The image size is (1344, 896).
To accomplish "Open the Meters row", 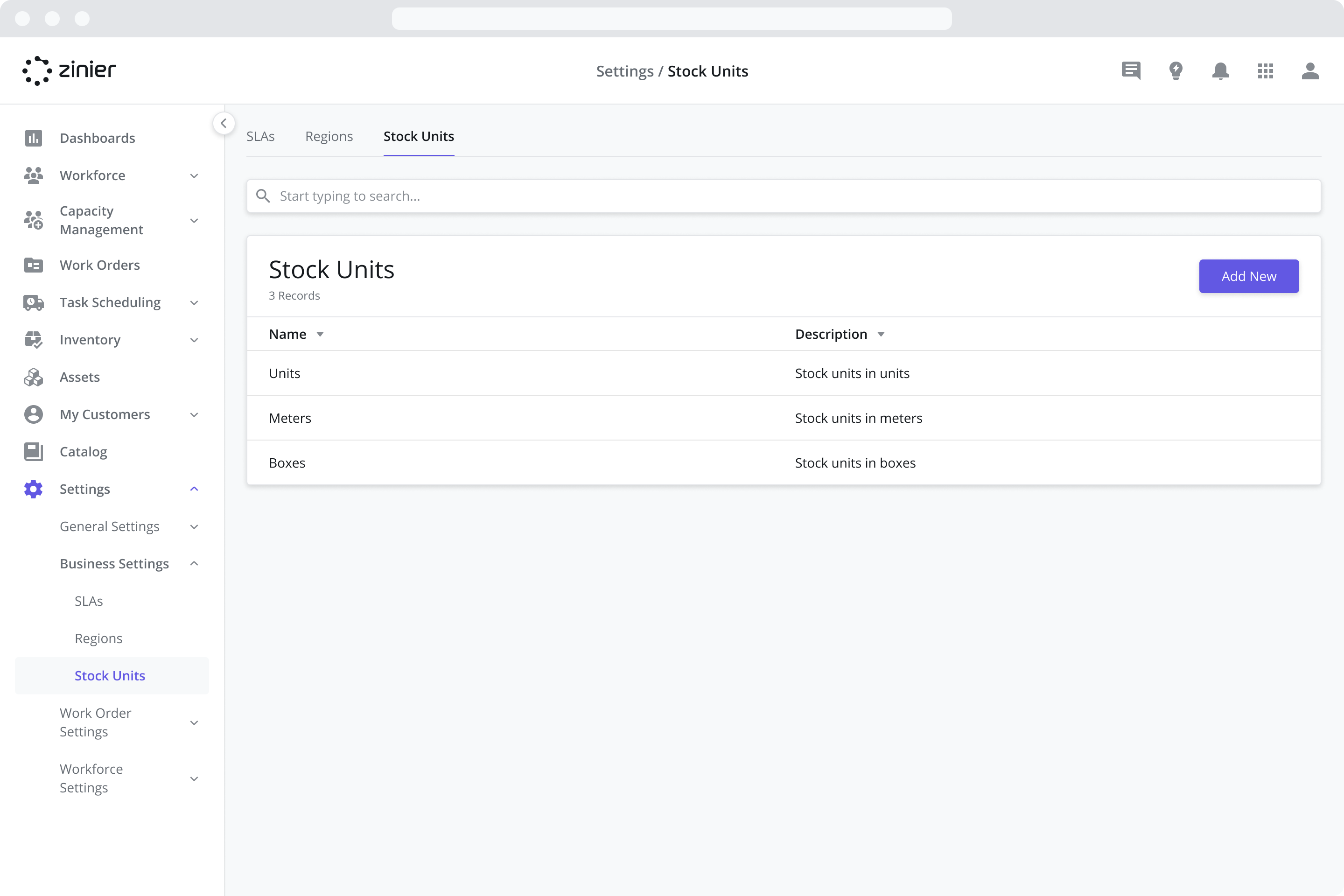I will 784,418.
